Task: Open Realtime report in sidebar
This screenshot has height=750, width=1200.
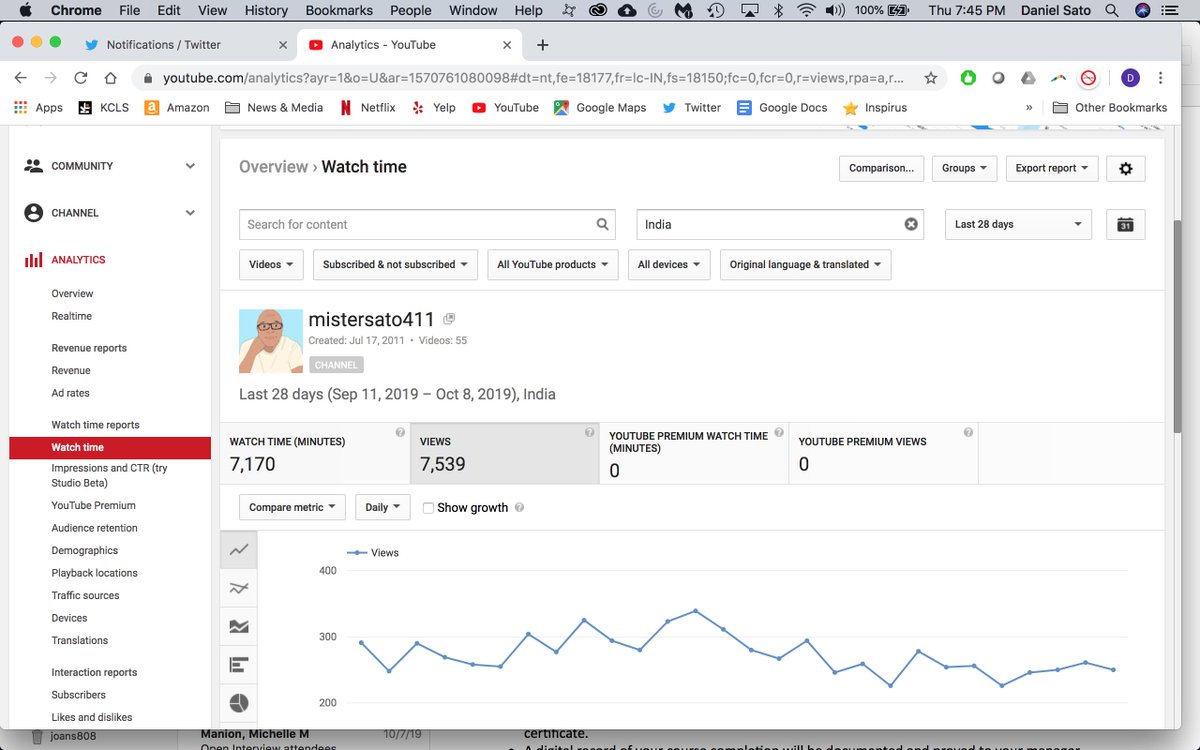Action: coord(71,316)
